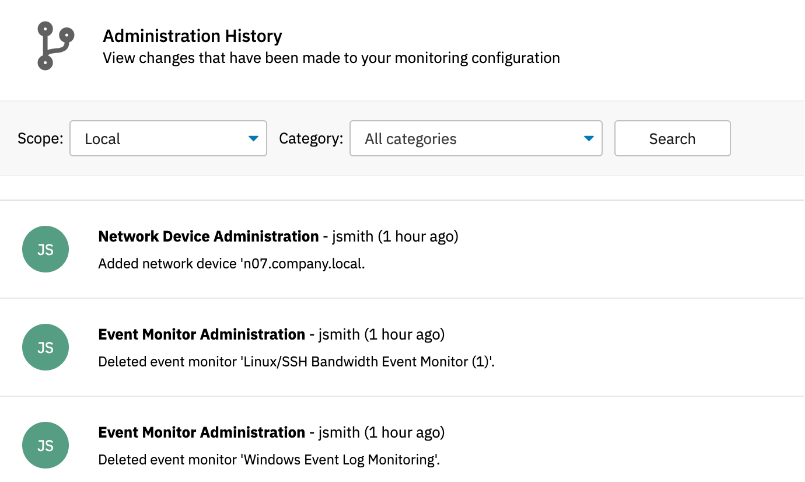805x482 pixels.
Task: Click the Search button
Action: click(x=673, y=138)
